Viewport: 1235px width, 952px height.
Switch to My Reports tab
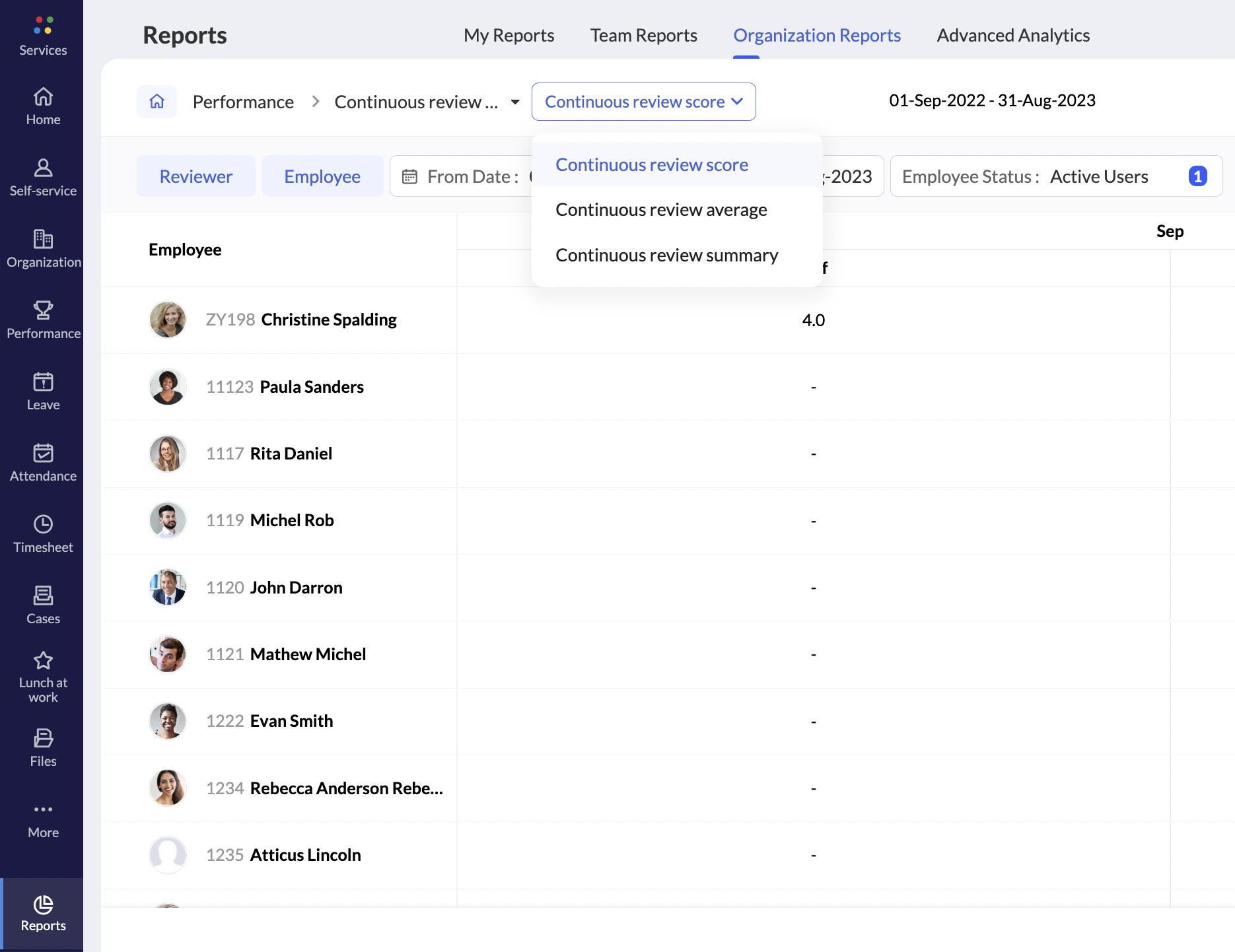(509, 35)
